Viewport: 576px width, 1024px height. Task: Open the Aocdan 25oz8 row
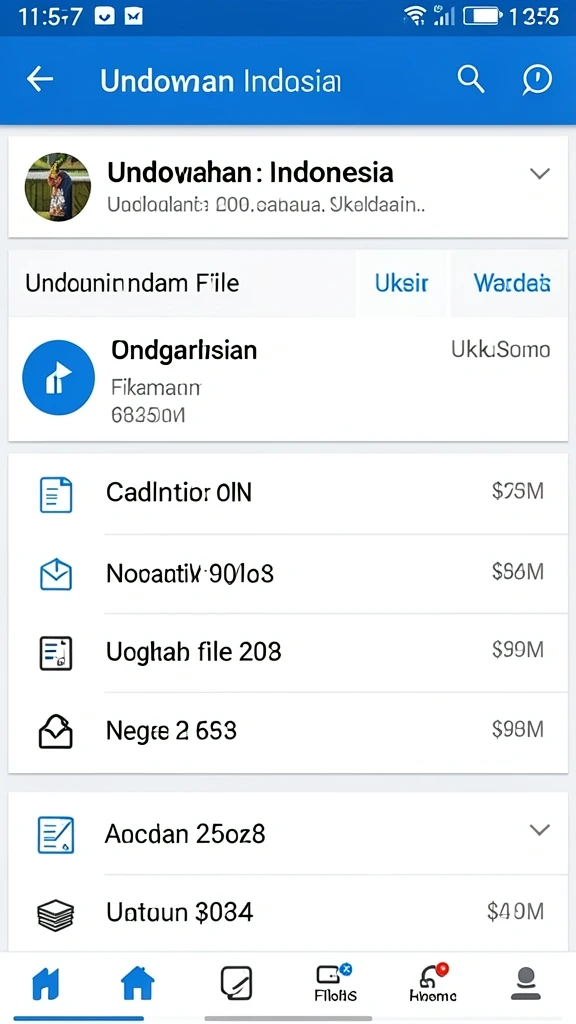(x=288, y=834)
